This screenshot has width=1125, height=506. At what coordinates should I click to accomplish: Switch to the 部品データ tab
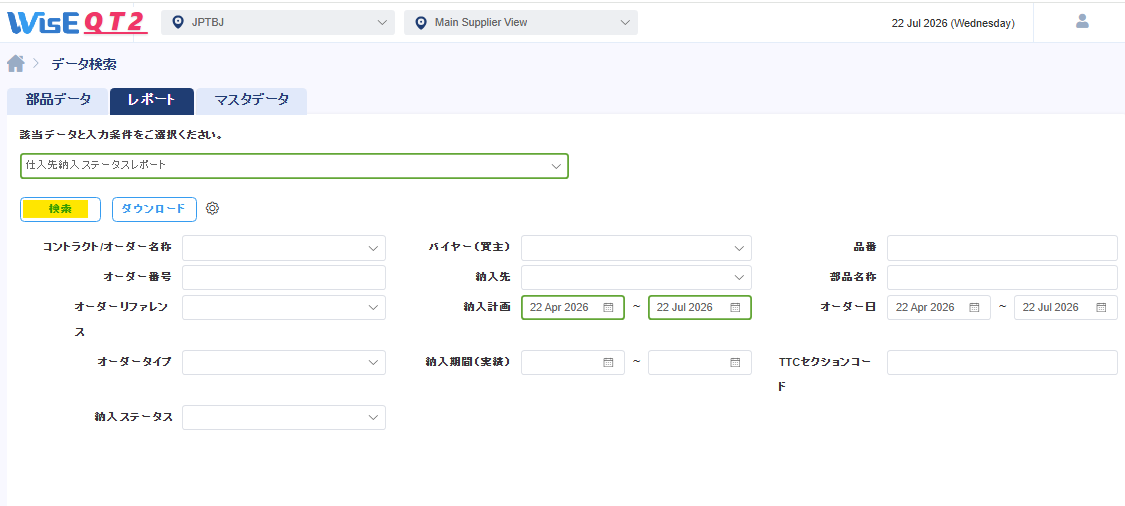[x=58, y=100]
